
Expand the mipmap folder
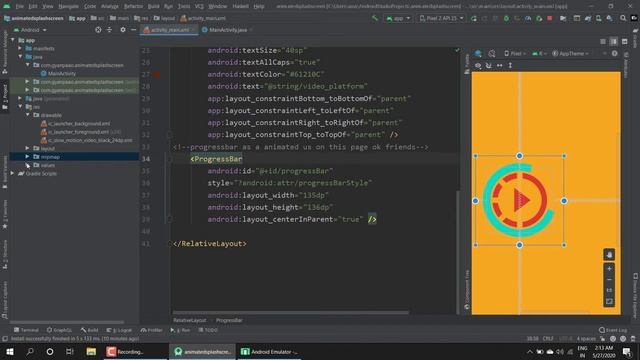click(27, 157)
